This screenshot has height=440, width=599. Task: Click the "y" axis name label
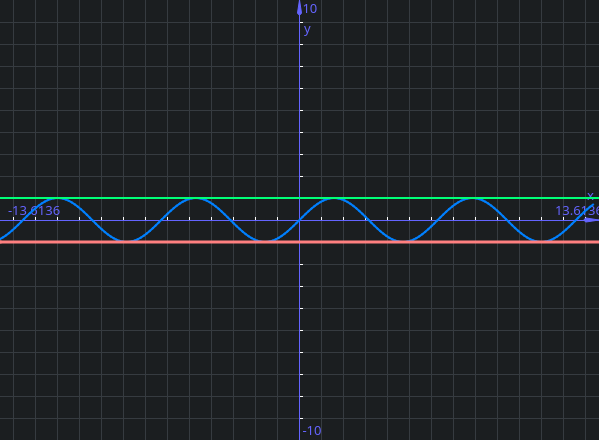(x=307, y=30)
